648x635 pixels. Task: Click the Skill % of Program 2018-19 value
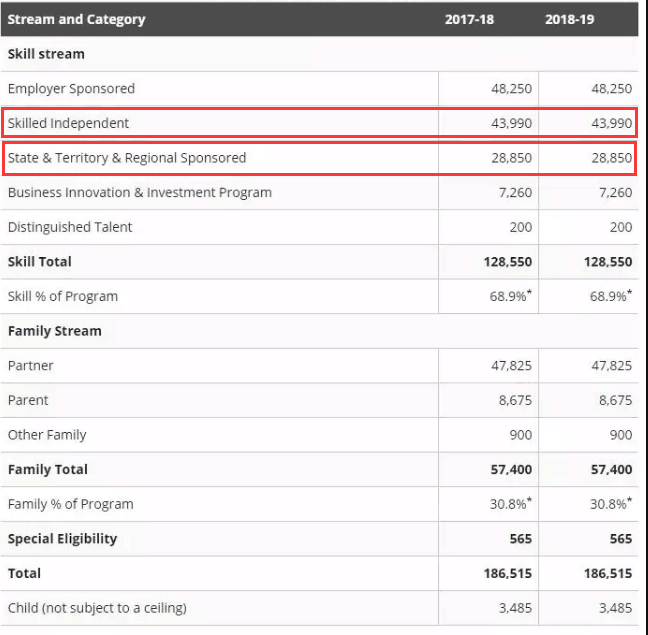pyautogui.click(x=609, y=296)
